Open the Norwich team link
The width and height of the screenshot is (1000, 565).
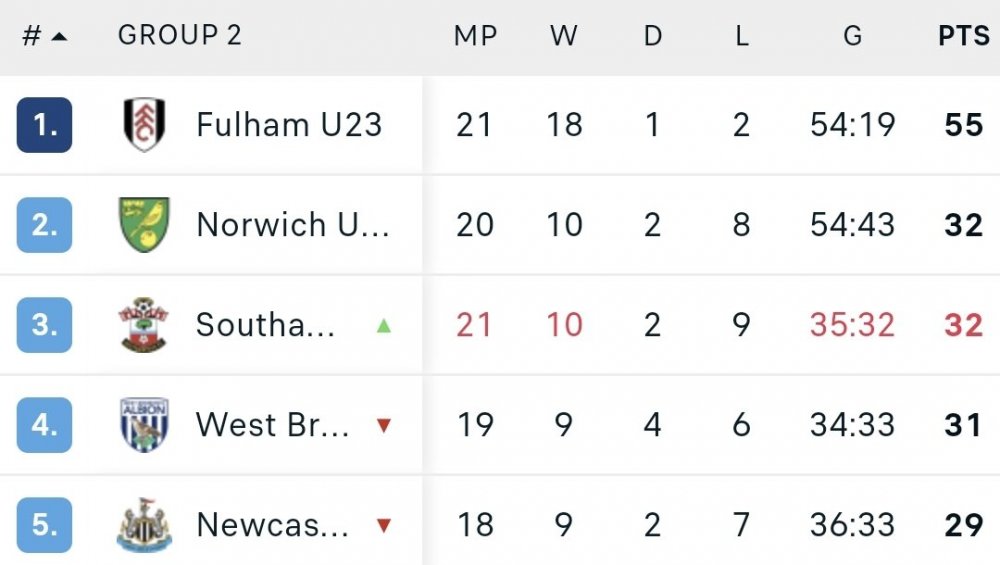pyautogui.click(x=292, y=225)
